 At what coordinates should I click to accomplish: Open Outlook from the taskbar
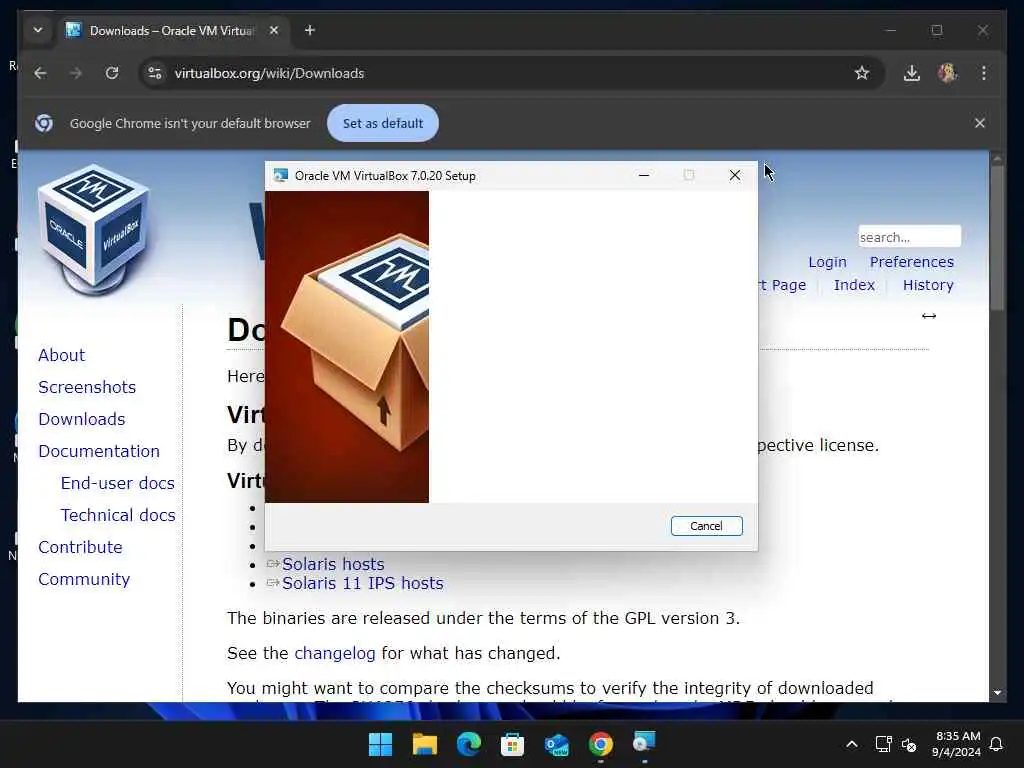click(556, 744)
